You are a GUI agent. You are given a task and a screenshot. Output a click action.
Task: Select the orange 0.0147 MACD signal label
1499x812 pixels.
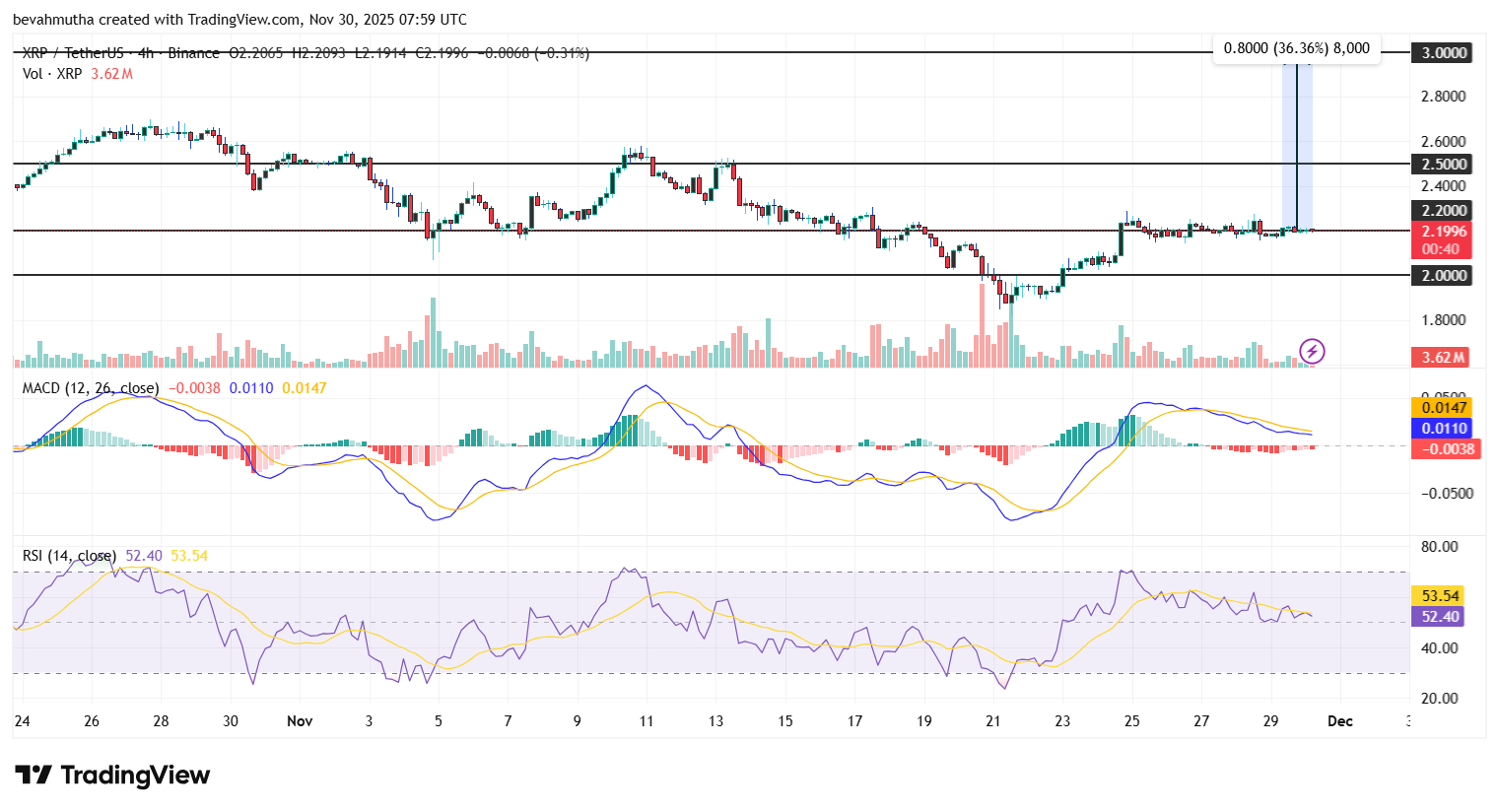1444,407
